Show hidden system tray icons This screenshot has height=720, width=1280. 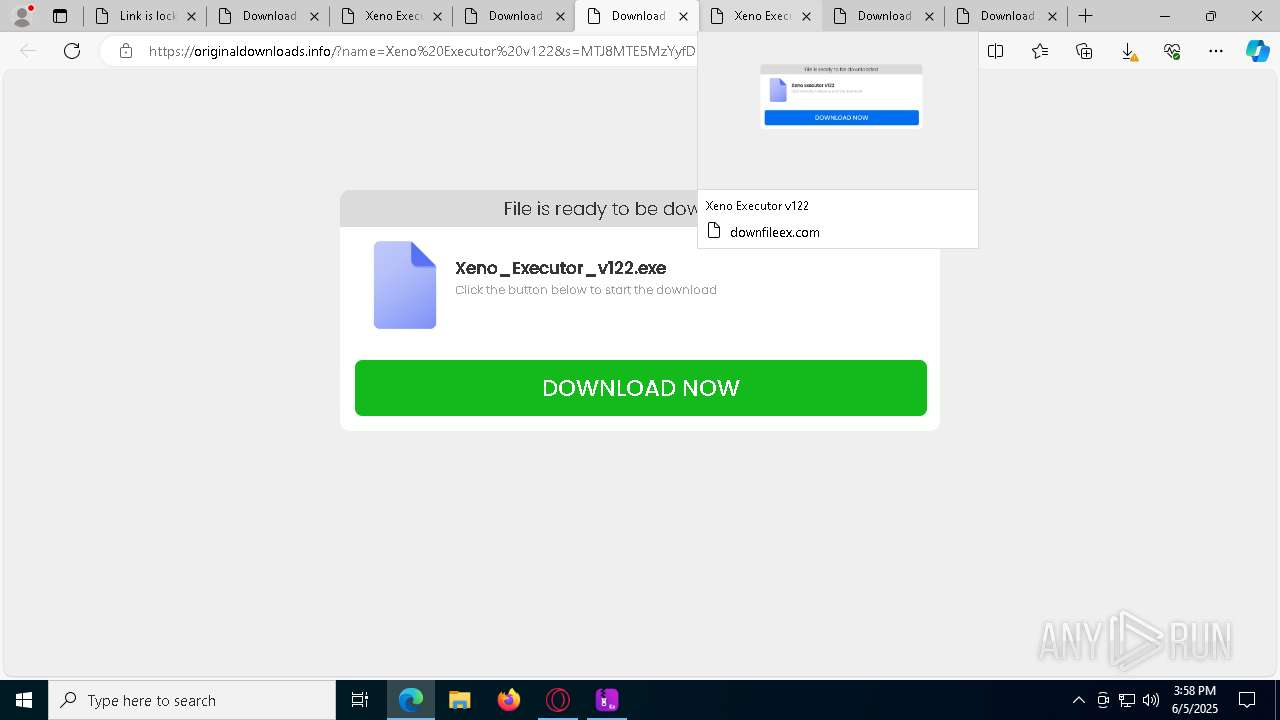(1078, 700)
